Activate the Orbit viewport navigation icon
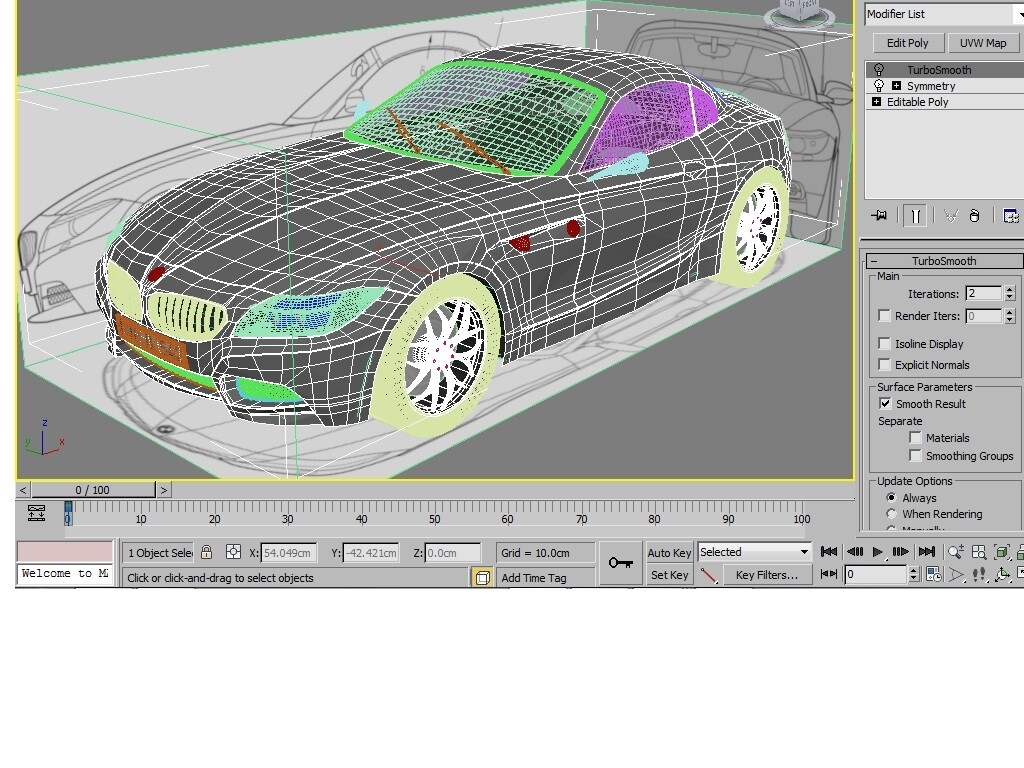Viewport: 1024px width, 768px height. point(1001,575)
